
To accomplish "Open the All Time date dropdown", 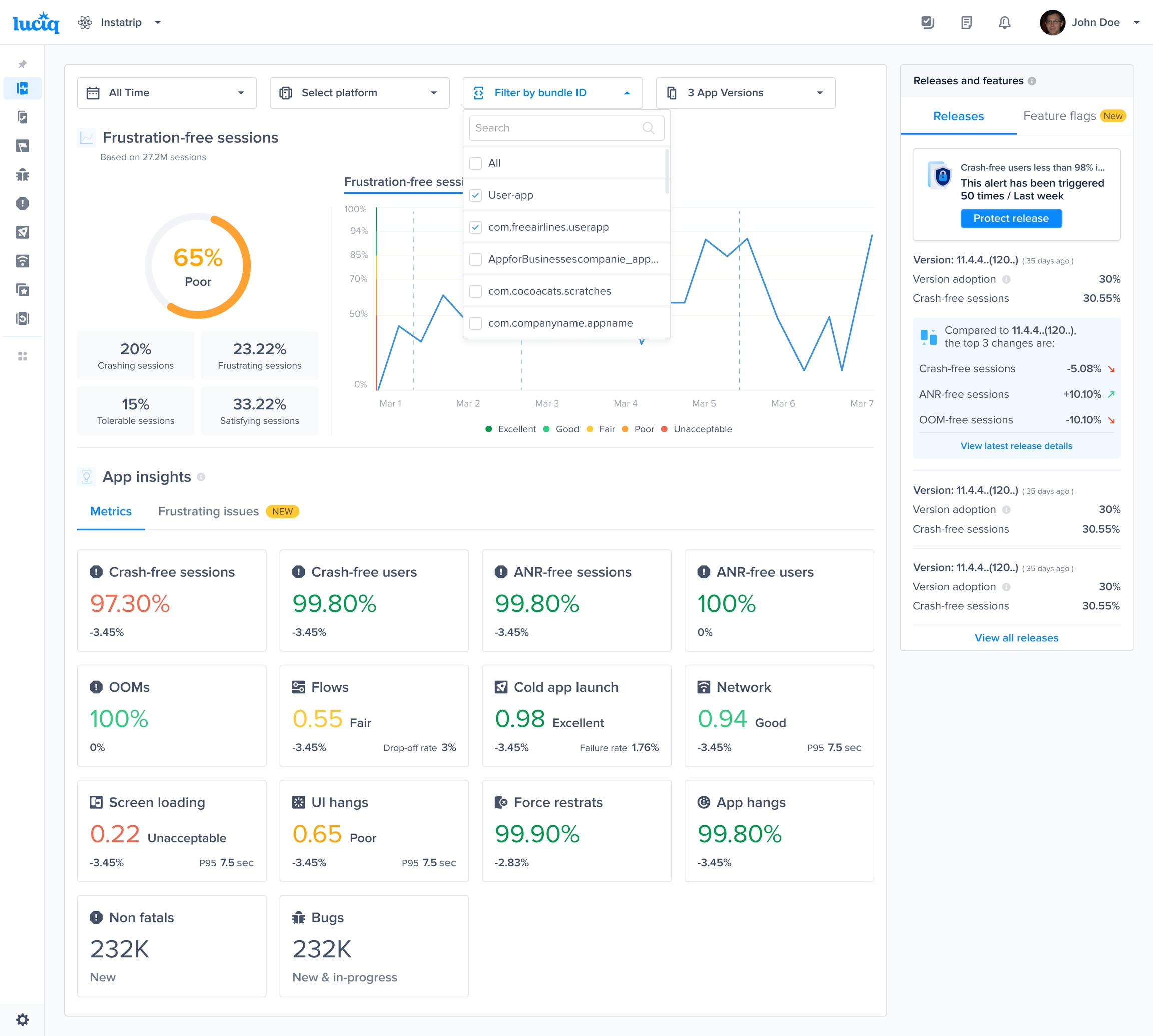I will [166, 93].
